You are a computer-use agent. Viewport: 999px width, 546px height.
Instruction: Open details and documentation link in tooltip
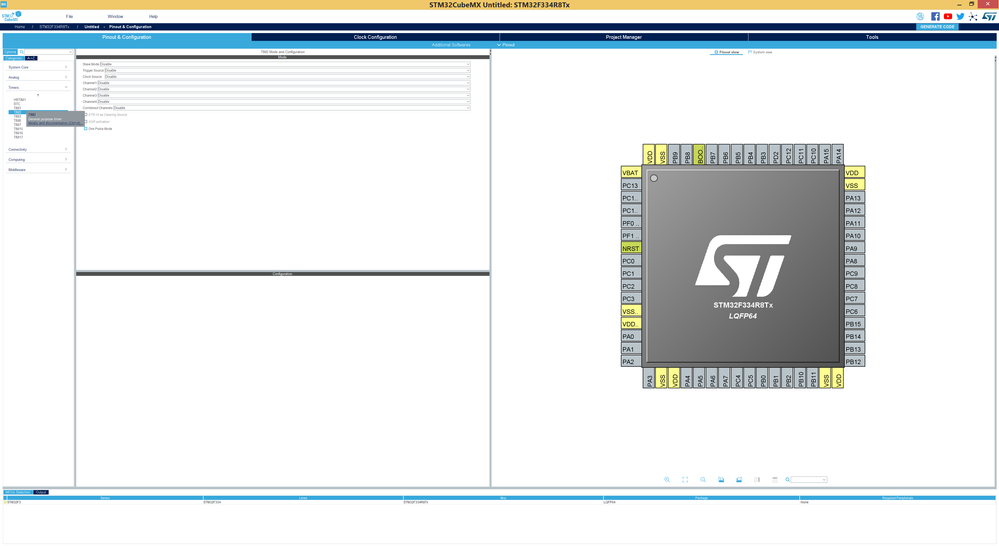(x=54, y=123)
